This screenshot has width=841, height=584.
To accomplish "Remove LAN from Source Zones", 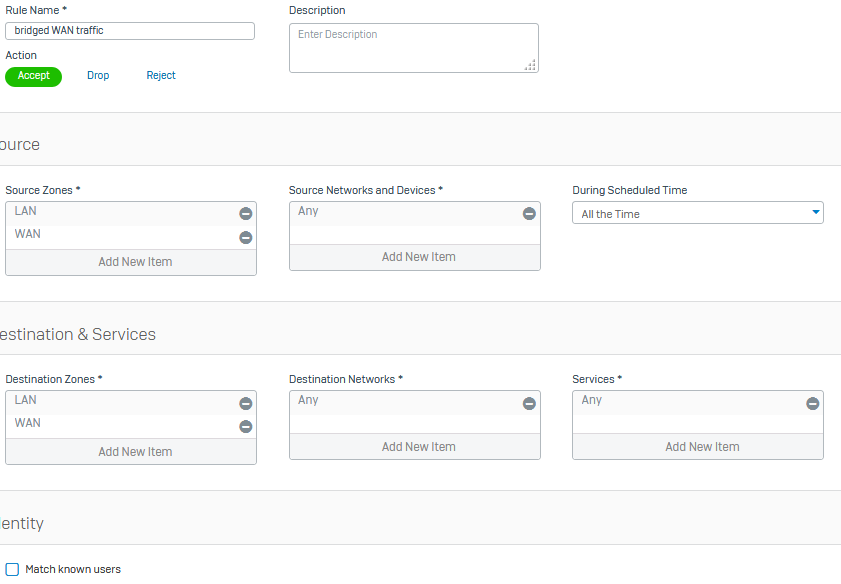I will pos(246,213).
